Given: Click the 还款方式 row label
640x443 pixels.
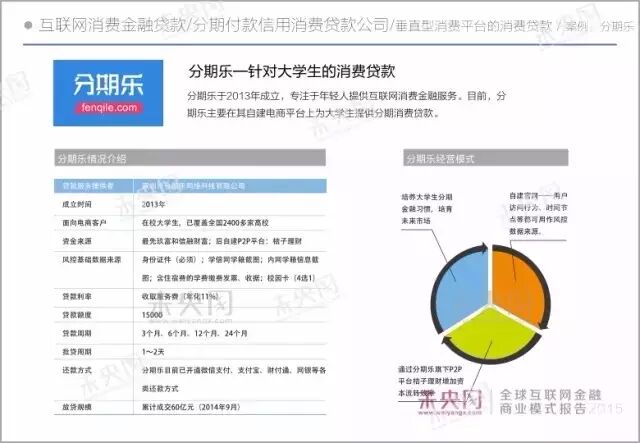Looking at the screenshot, I should (77, 370).
